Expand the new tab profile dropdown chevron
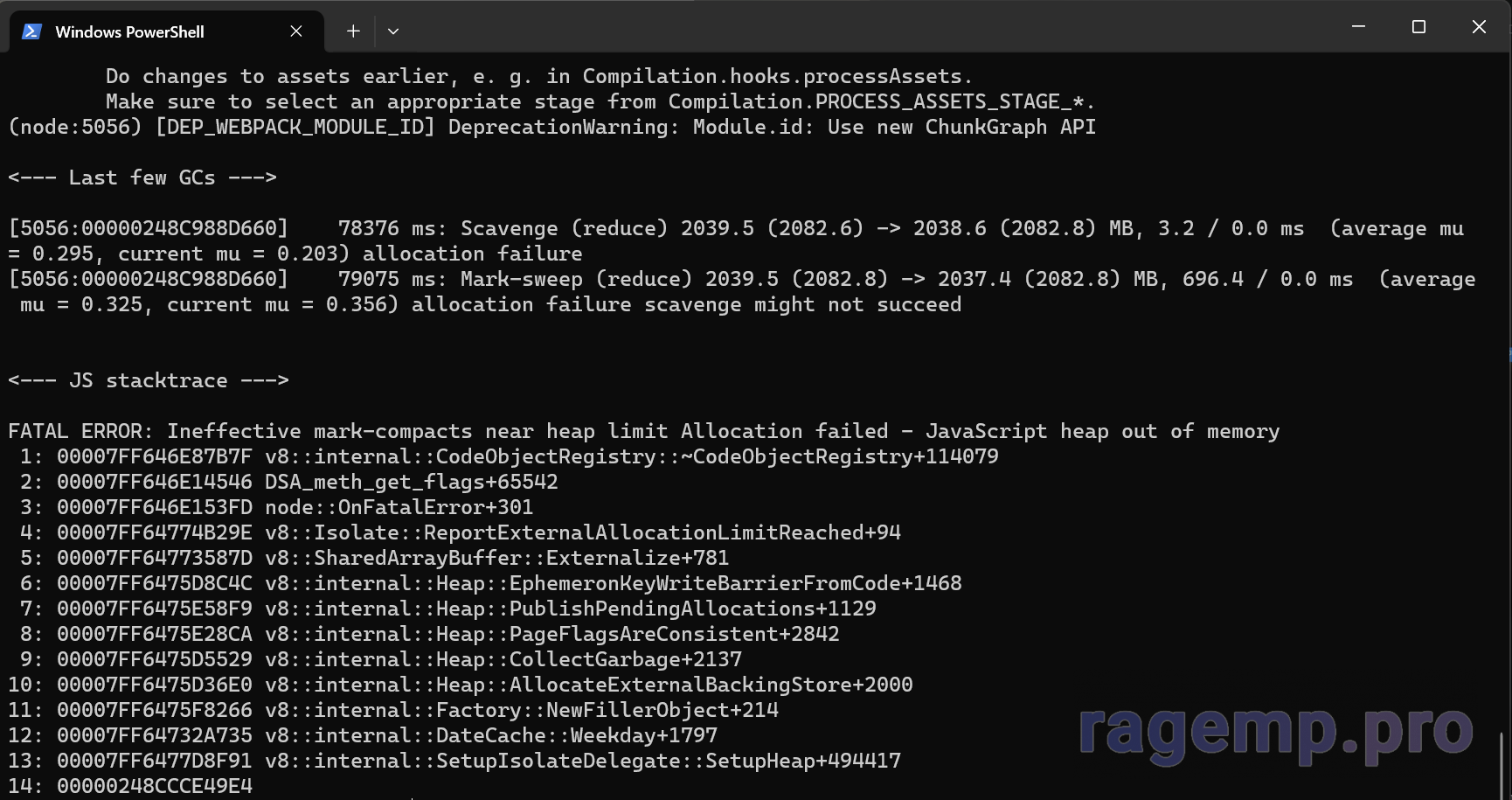Image resolution: width=1512 pixels, height=800 pixels. click(393, 31)
